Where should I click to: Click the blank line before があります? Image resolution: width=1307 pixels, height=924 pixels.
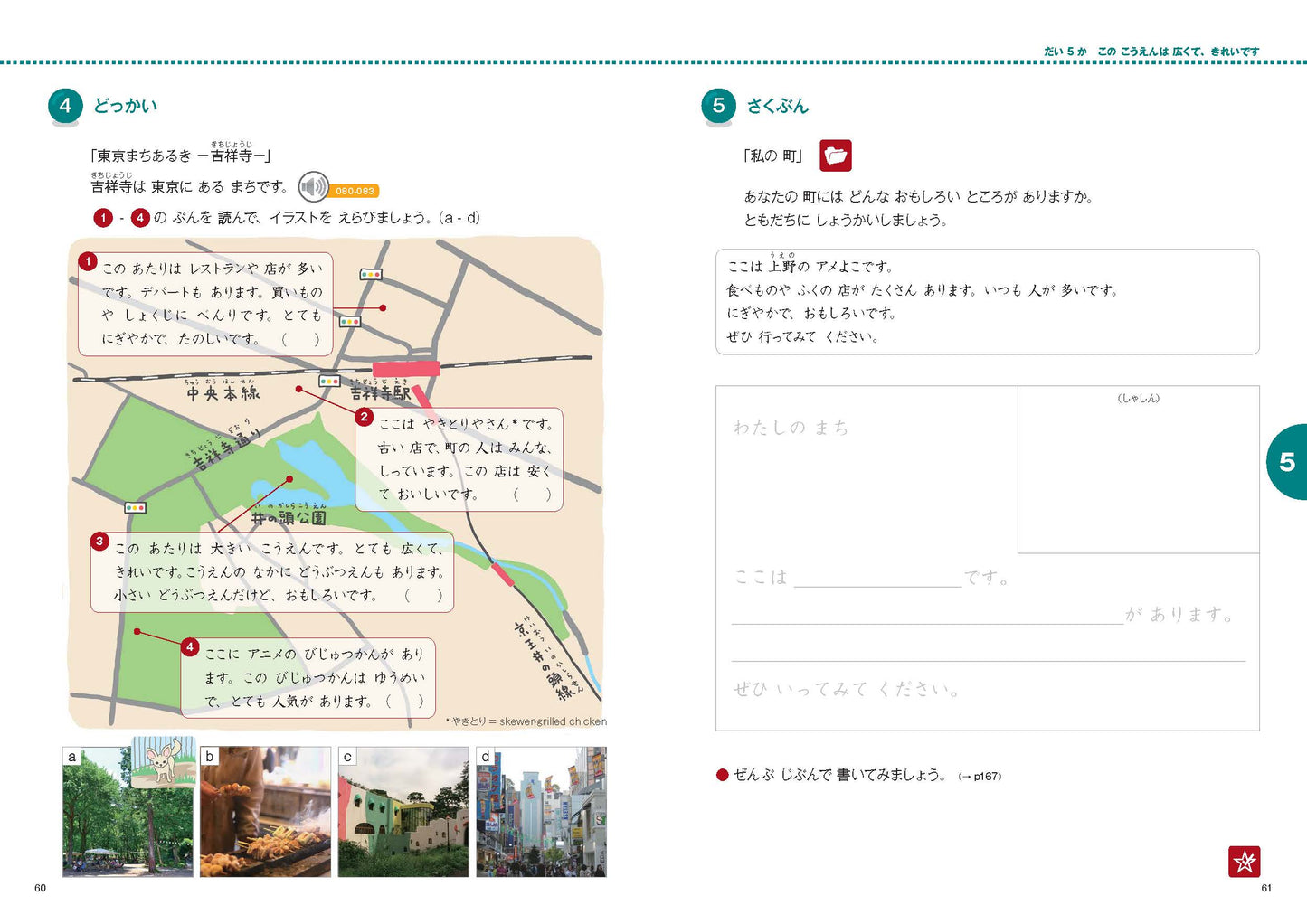pyautogui.click(x=927, y=616)
